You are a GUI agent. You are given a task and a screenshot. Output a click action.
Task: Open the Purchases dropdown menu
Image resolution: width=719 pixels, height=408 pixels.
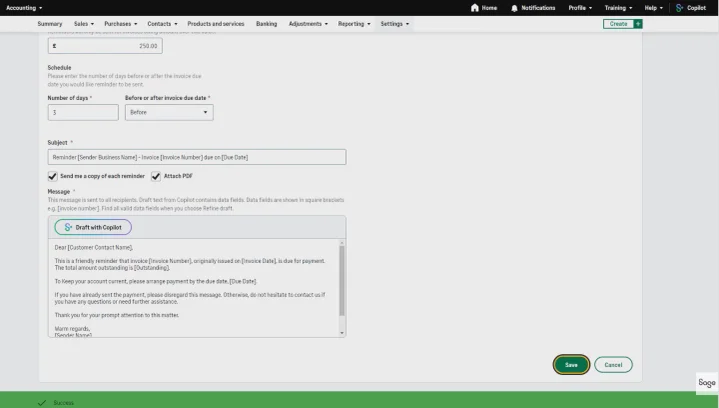pos(121,24)
